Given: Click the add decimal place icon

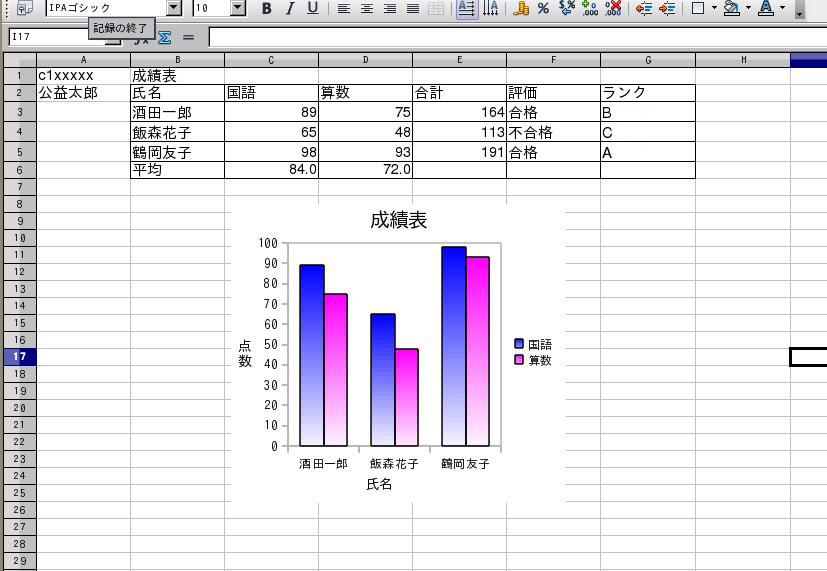Looking at the screenshot, I should click(x=590, y=9).
